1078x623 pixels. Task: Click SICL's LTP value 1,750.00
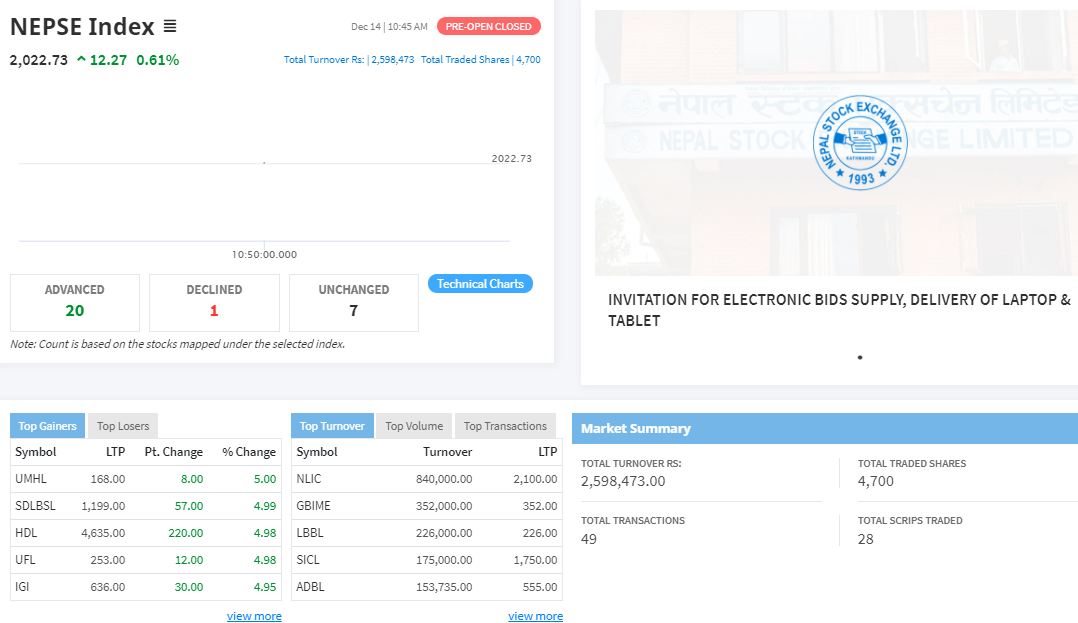[535, 559]
